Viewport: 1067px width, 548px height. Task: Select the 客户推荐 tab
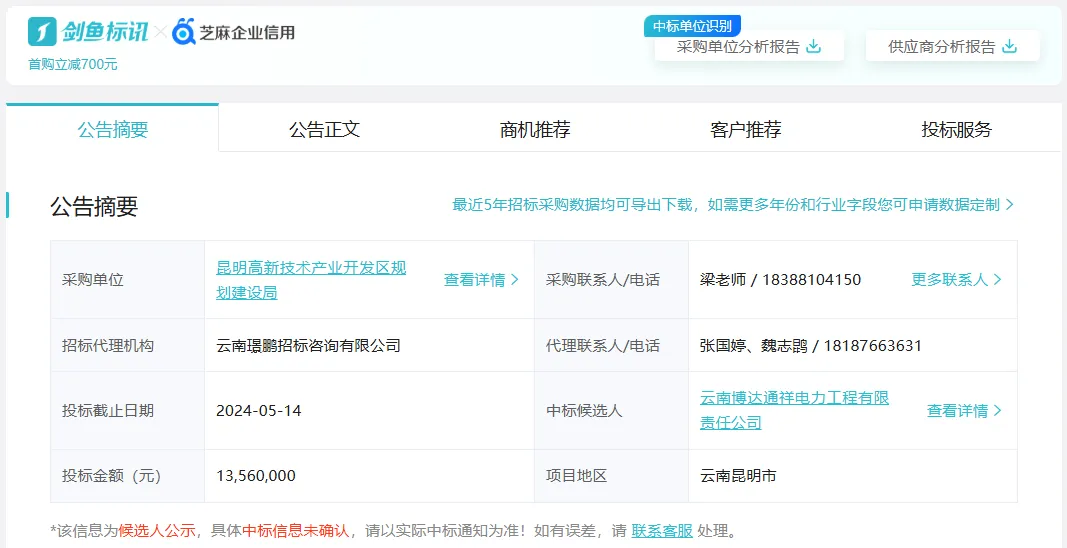click(x=746, y=129)
